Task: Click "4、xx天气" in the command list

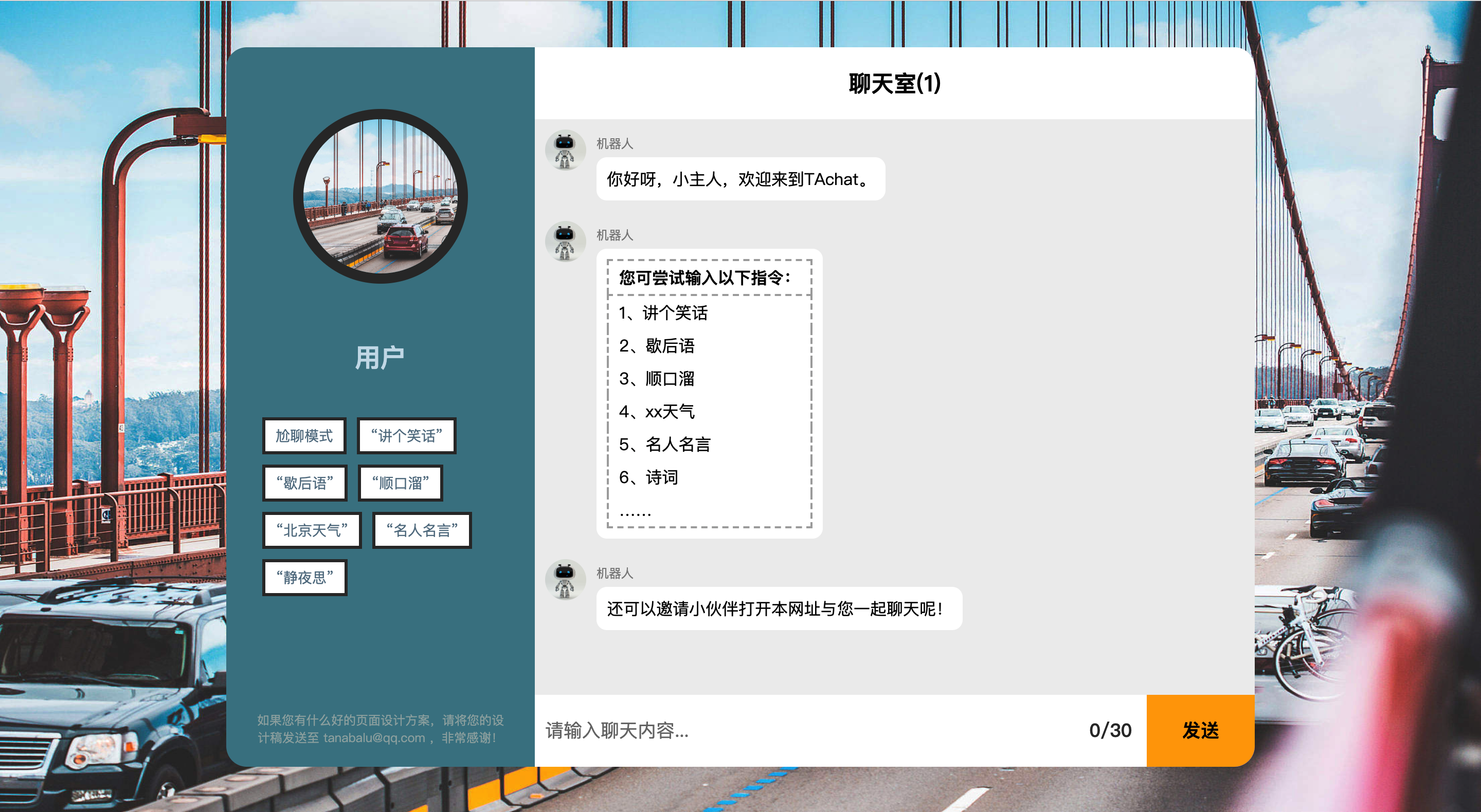Action: [657, 412]
